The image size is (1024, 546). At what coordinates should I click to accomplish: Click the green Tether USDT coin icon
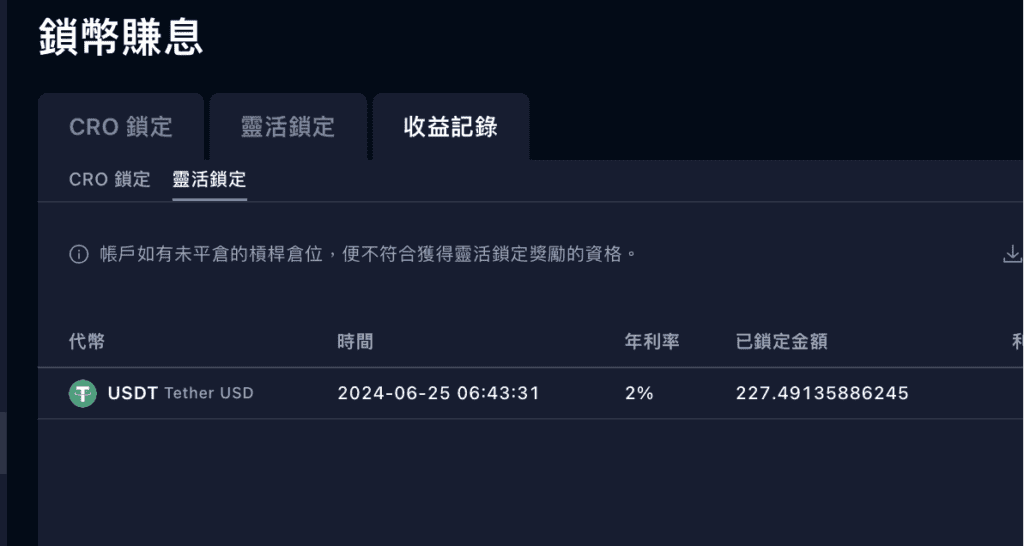coord(82,393)
